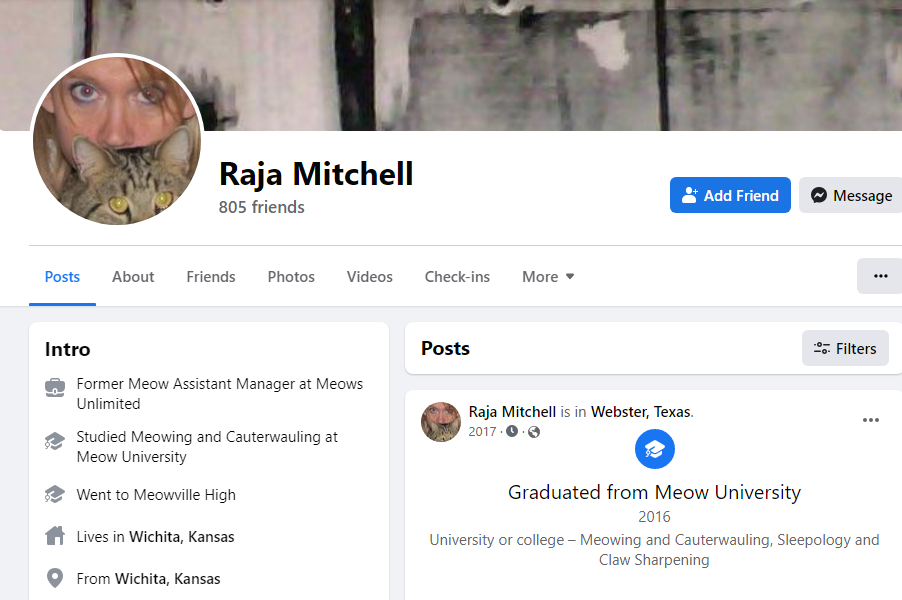Click the house icon next to Lives in

click(x=56, y=537)
